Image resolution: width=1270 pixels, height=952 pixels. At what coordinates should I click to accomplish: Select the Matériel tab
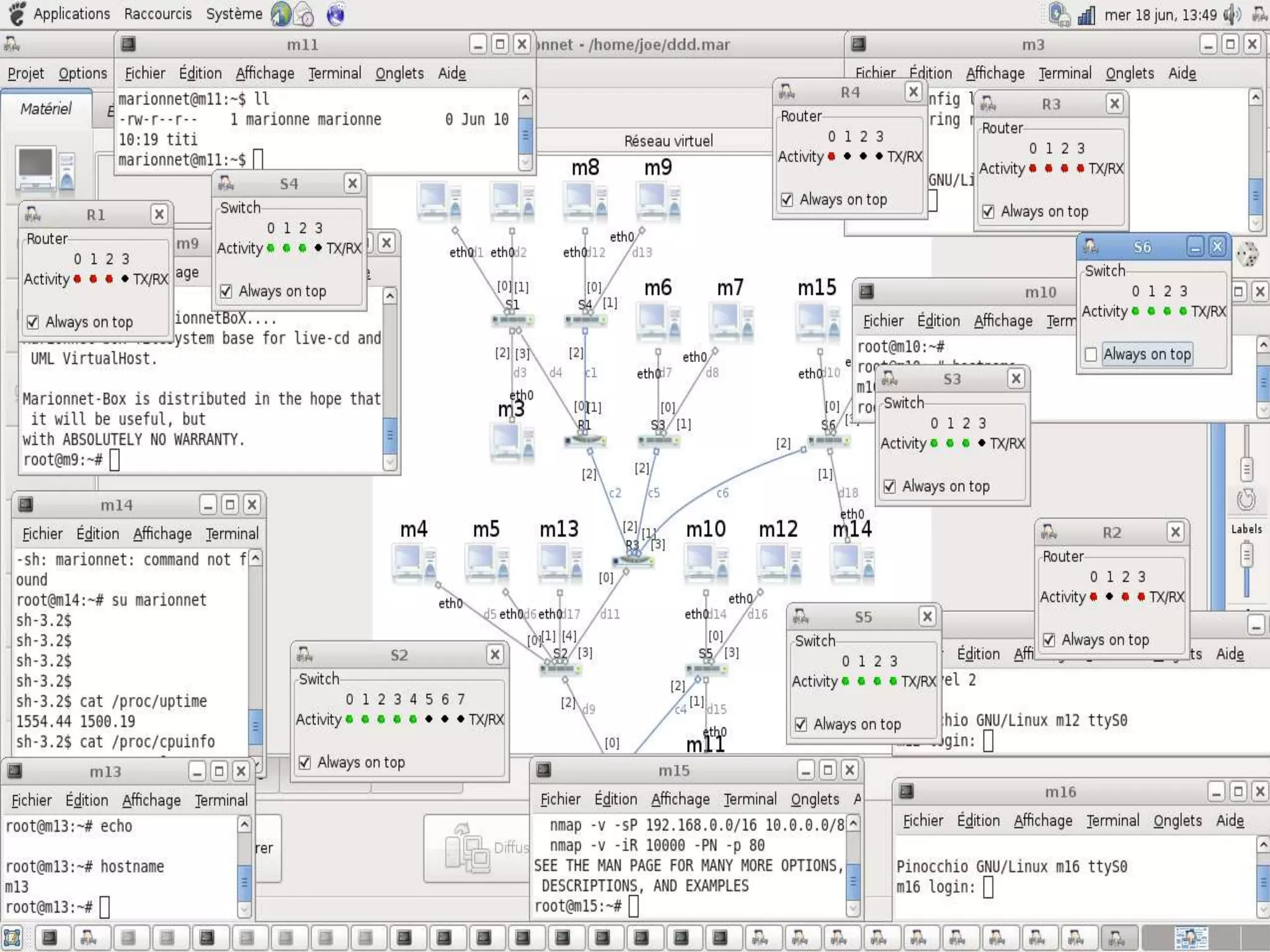pos(46,109)
